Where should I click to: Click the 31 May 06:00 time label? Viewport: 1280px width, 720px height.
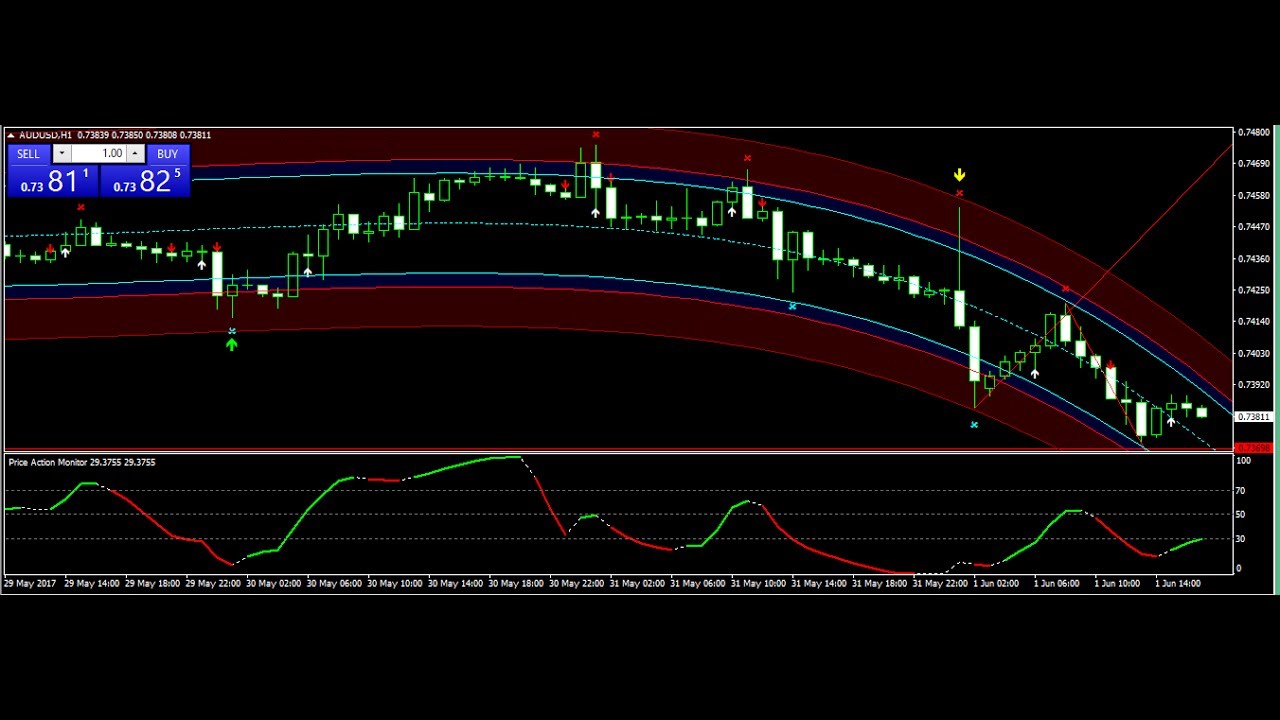[698, 583]
